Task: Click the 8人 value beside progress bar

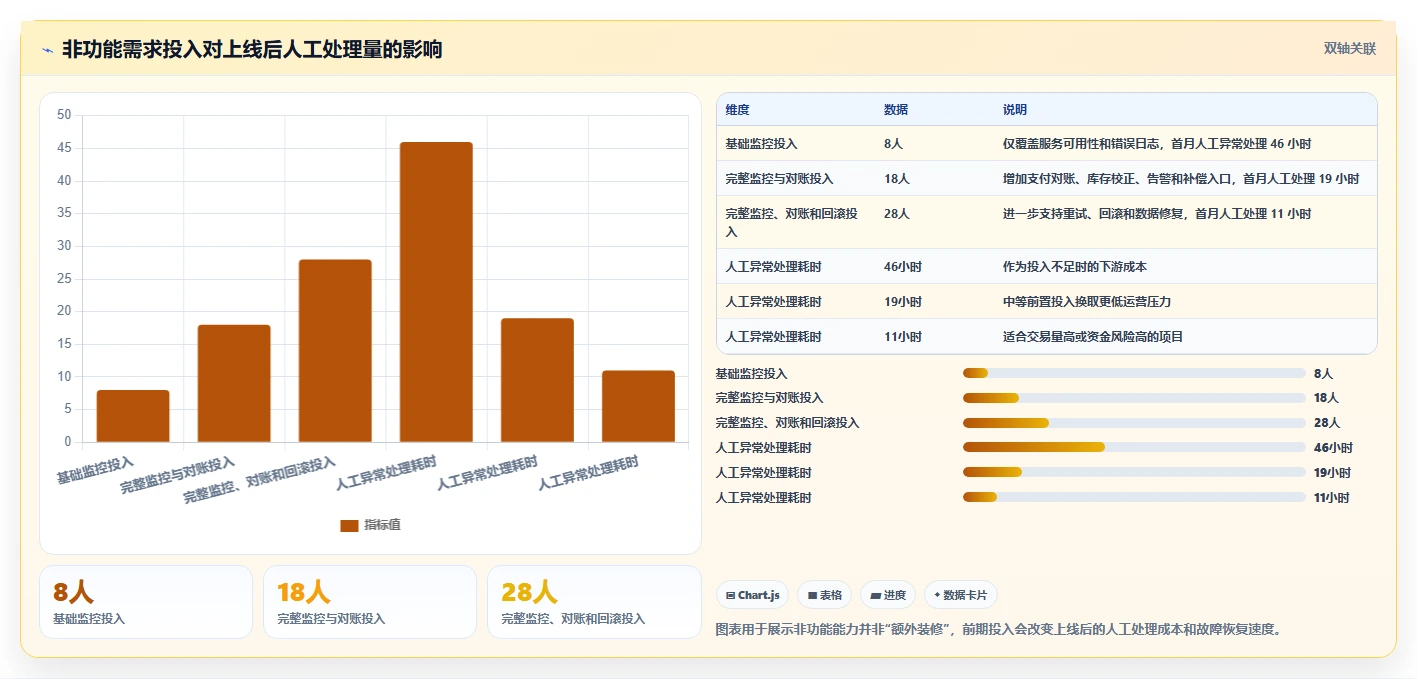Action: coord(1323,374)
